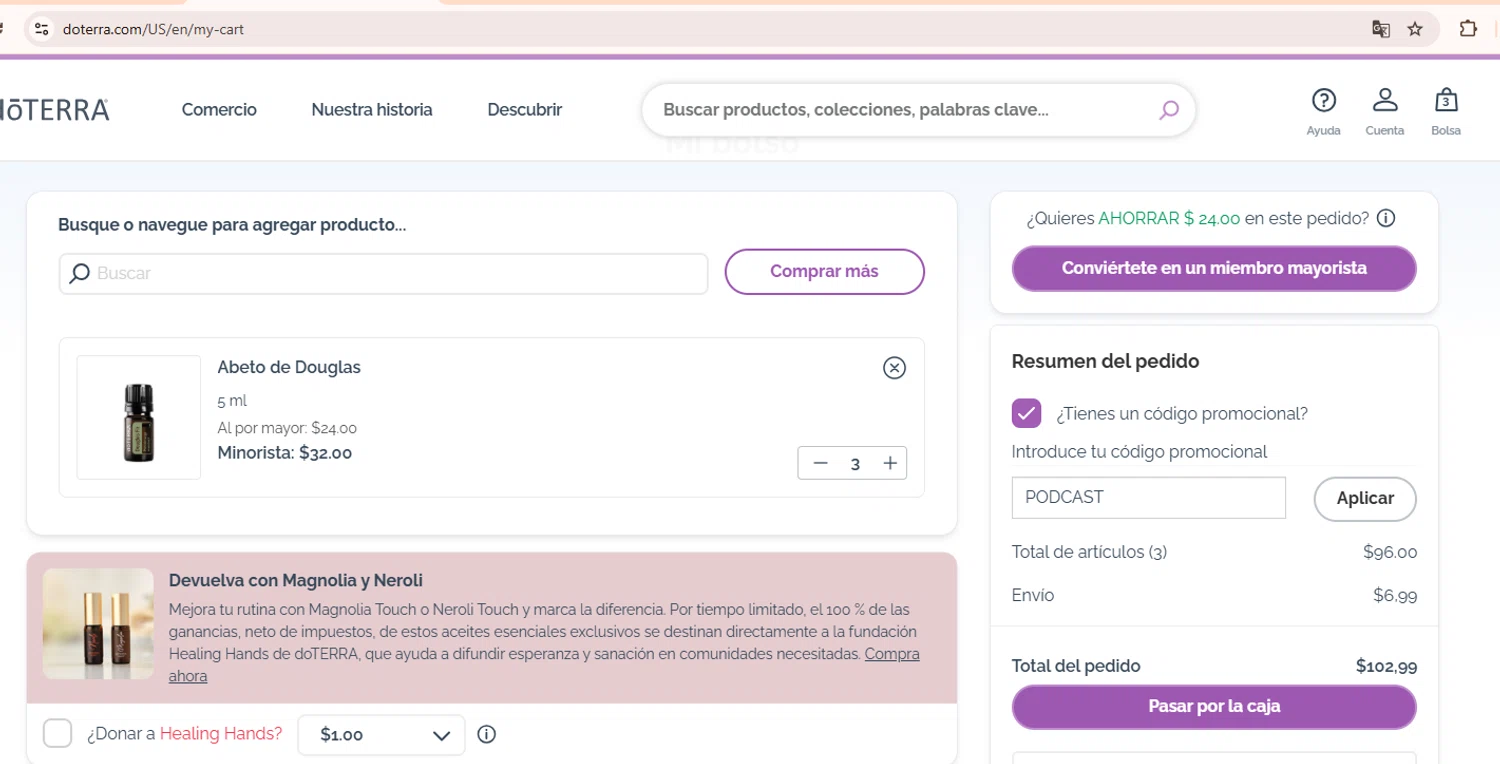Click the Abeto de Douglas product thumbnail
The width and height of the screenshot is (1500, 764).
[139, 418]
